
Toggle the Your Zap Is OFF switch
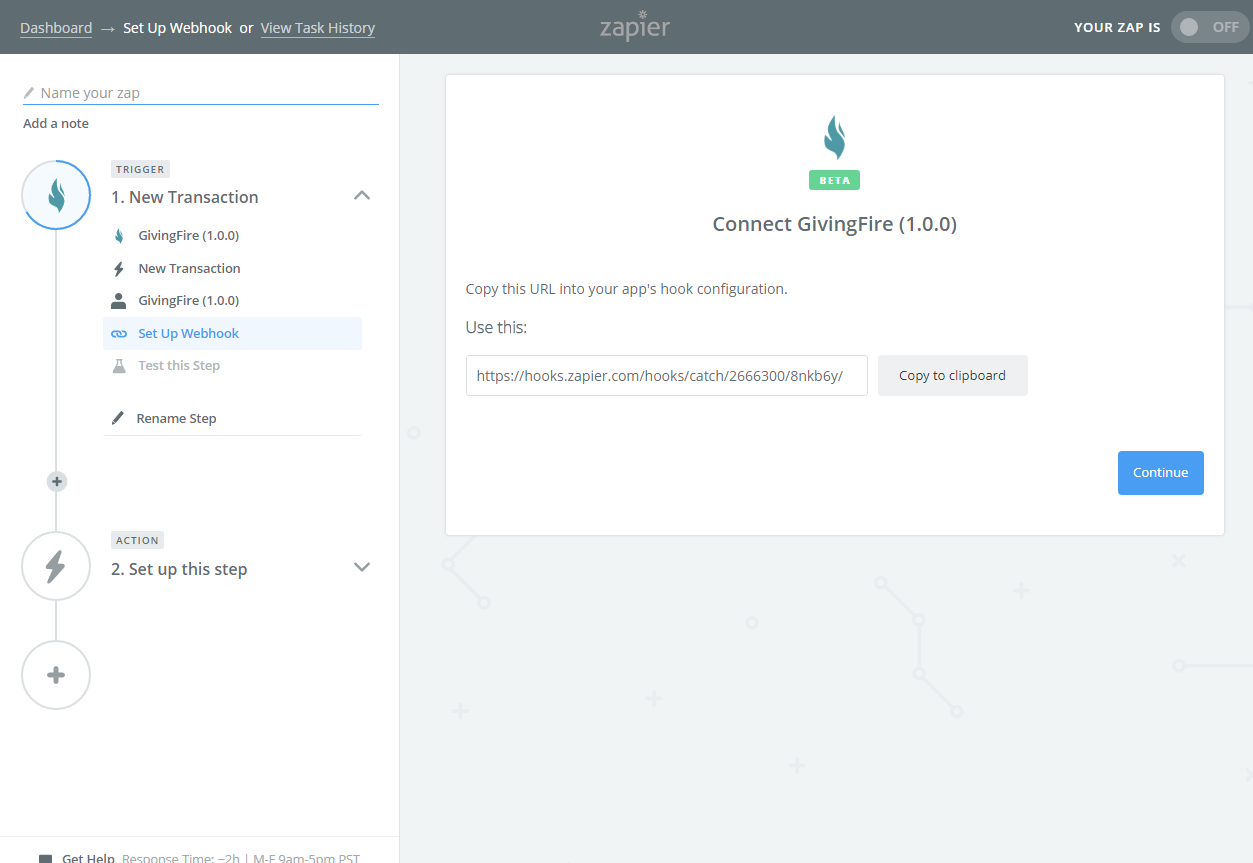[1210, 27]
